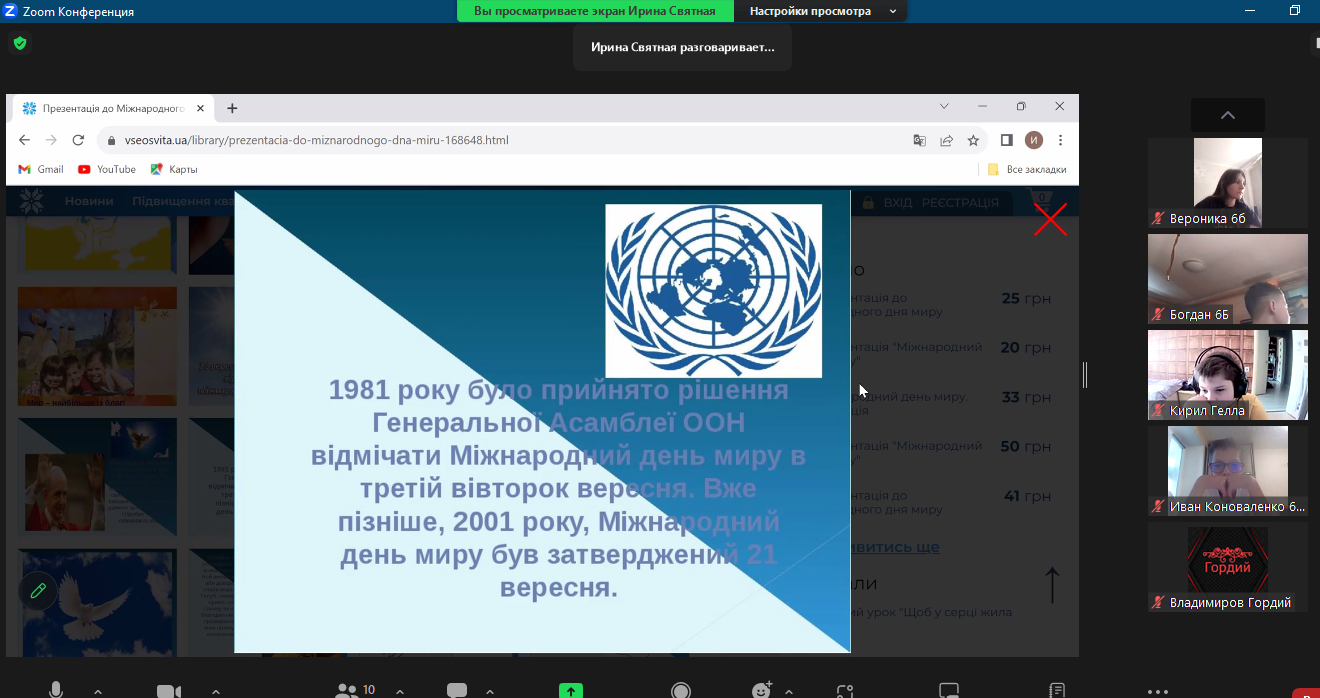Image resolution: width=1320 pixels, height=698 pixels.
Task: Open the YouTube bookmark
Action: click(x=107, y=169)
